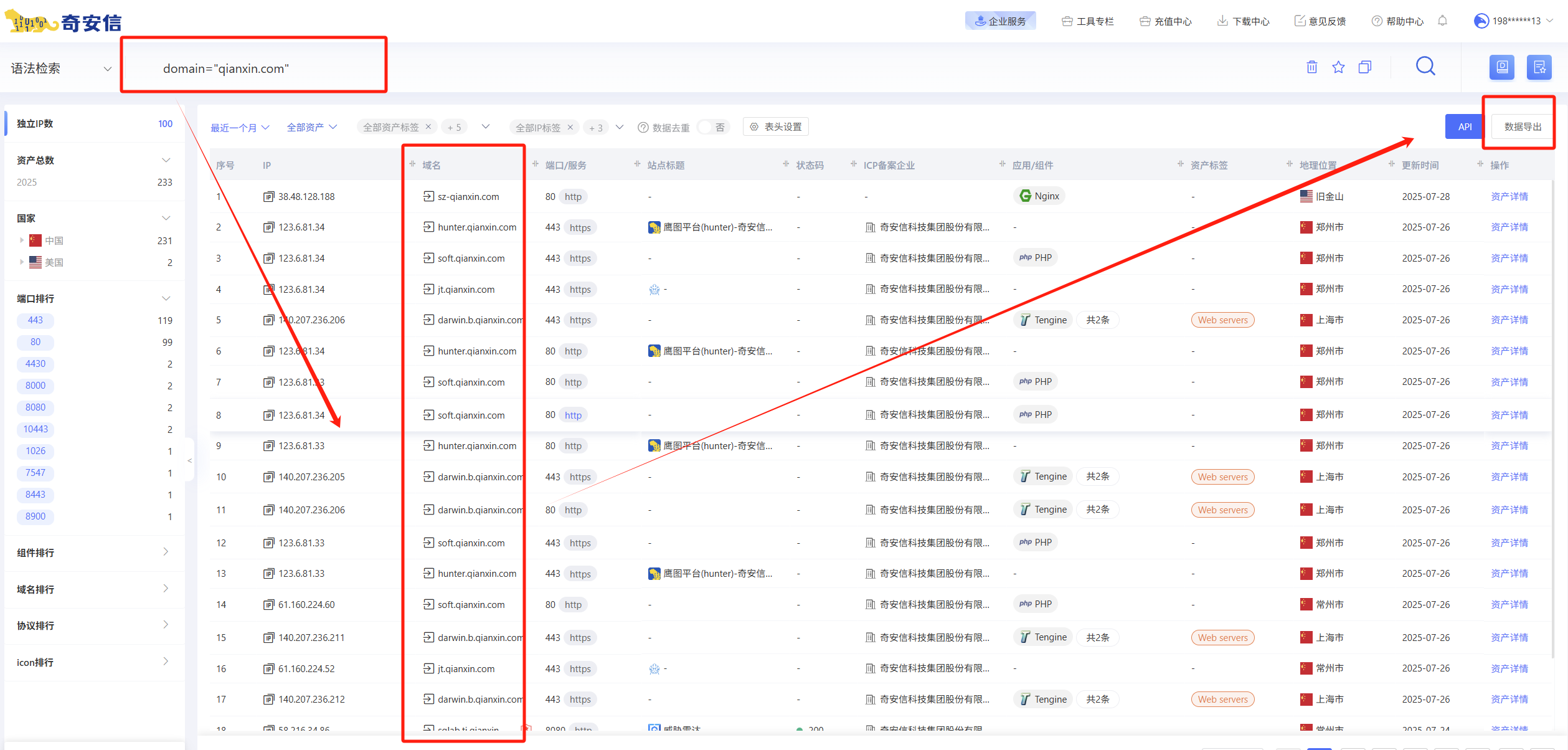Click the 数据导出 export button
Image resolution: width=1568 pixels, height=750 pixels.
[x=1523, y=126]
